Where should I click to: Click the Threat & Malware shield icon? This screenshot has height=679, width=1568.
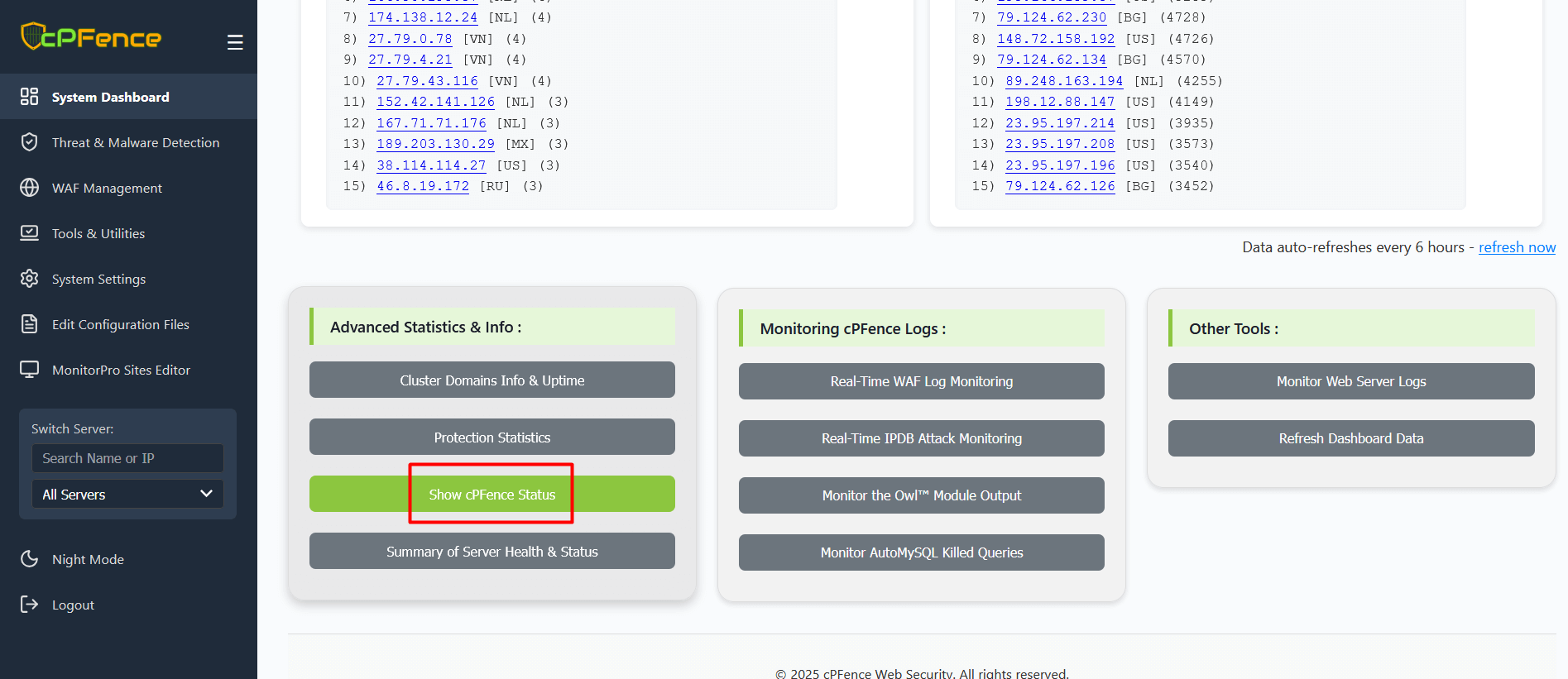click(30, 142)
